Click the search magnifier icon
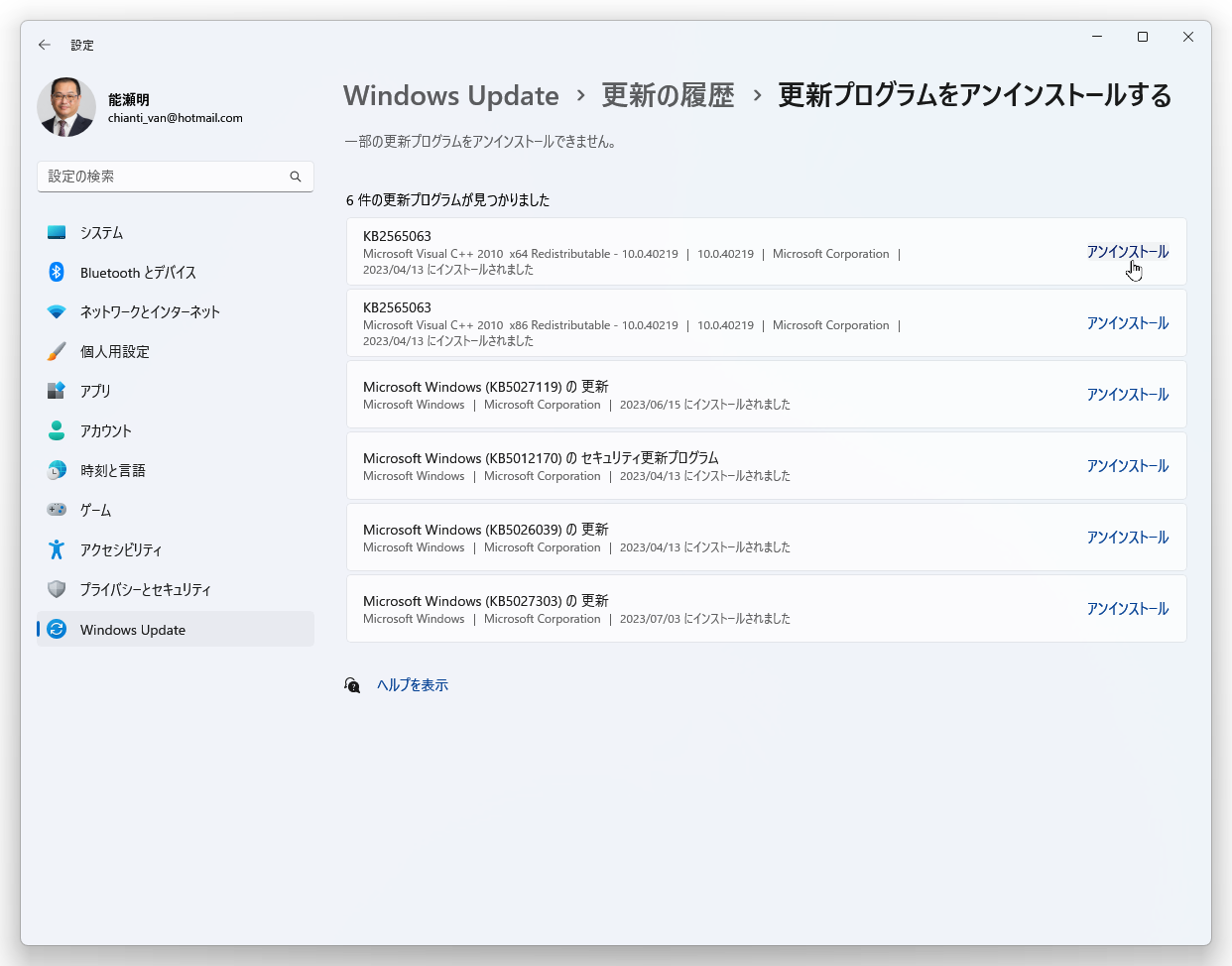 pos(296,177)
